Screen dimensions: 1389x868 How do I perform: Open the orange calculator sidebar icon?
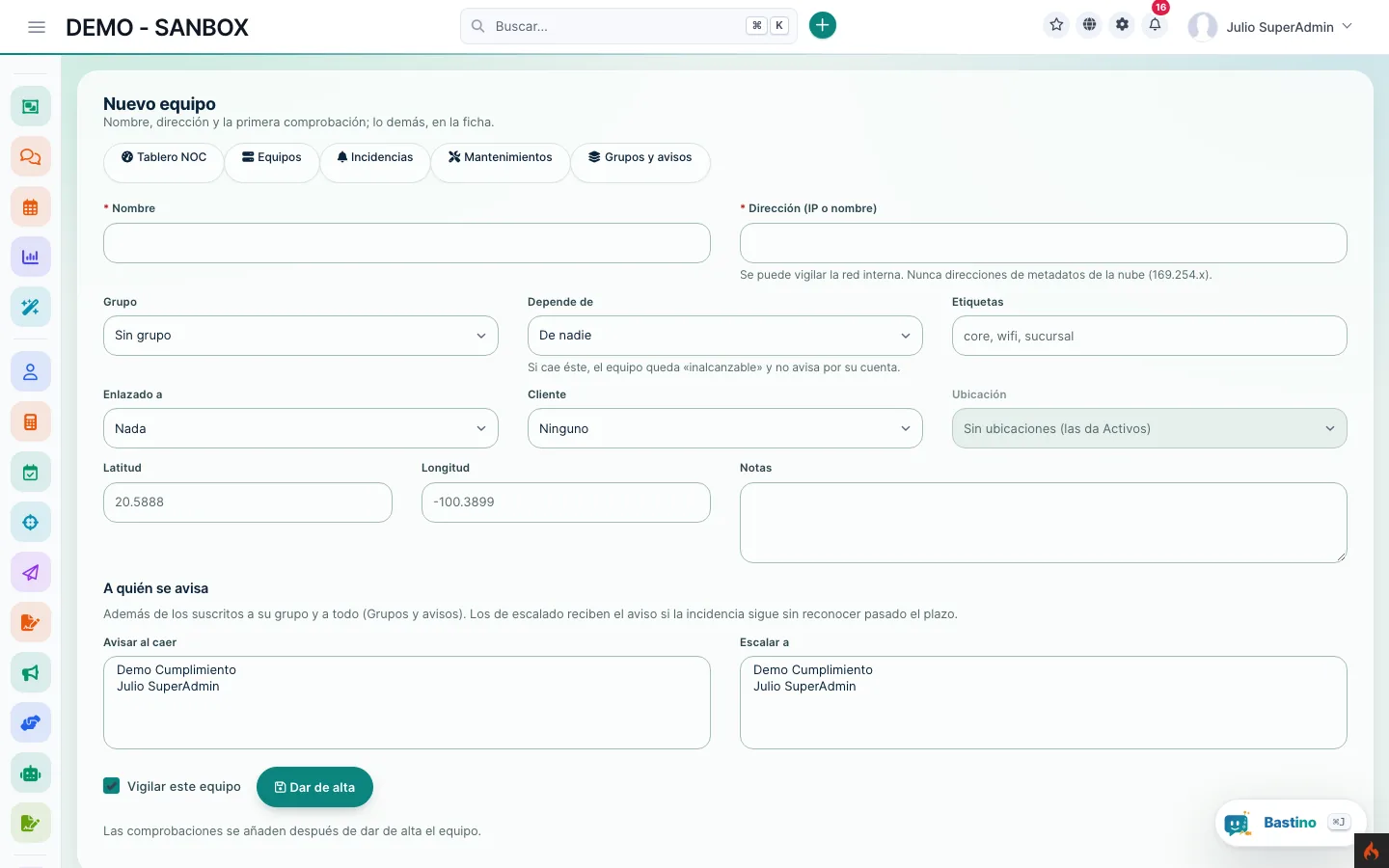point(31,421)
